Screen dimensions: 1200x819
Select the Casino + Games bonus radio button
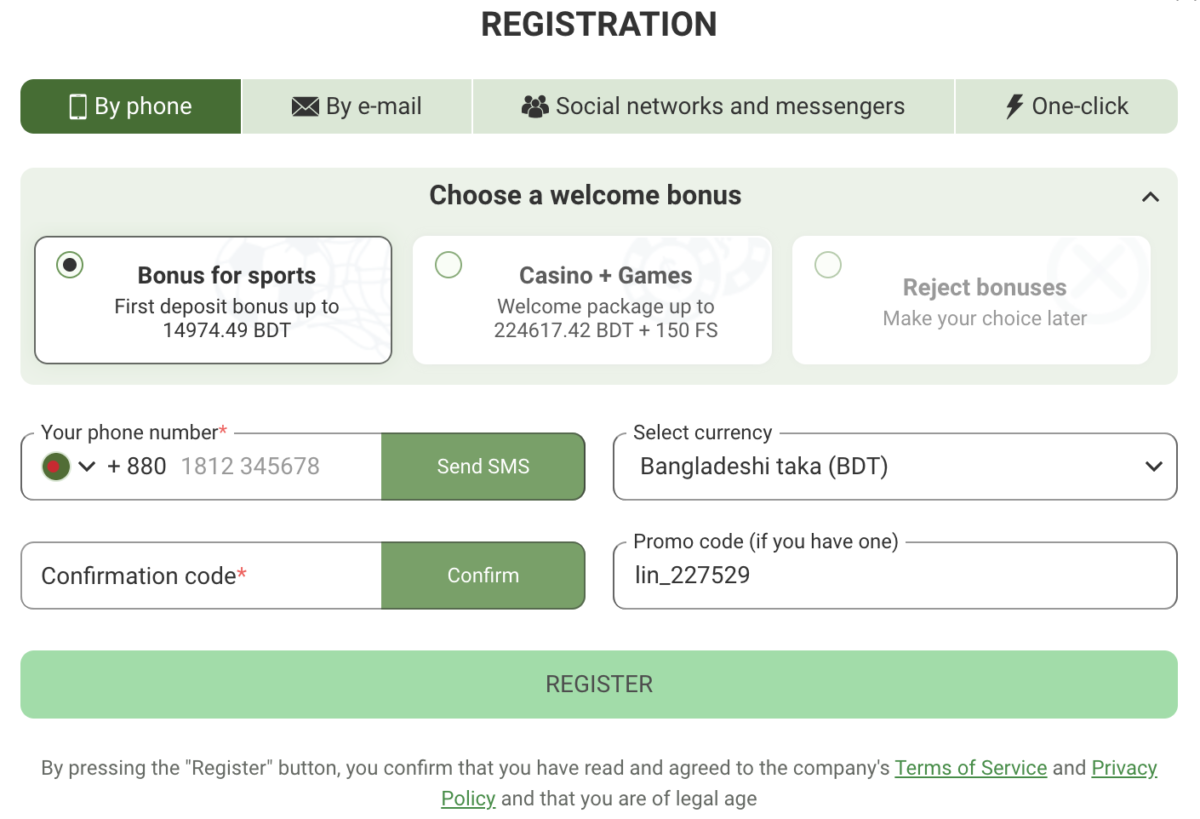pos(448,265)
